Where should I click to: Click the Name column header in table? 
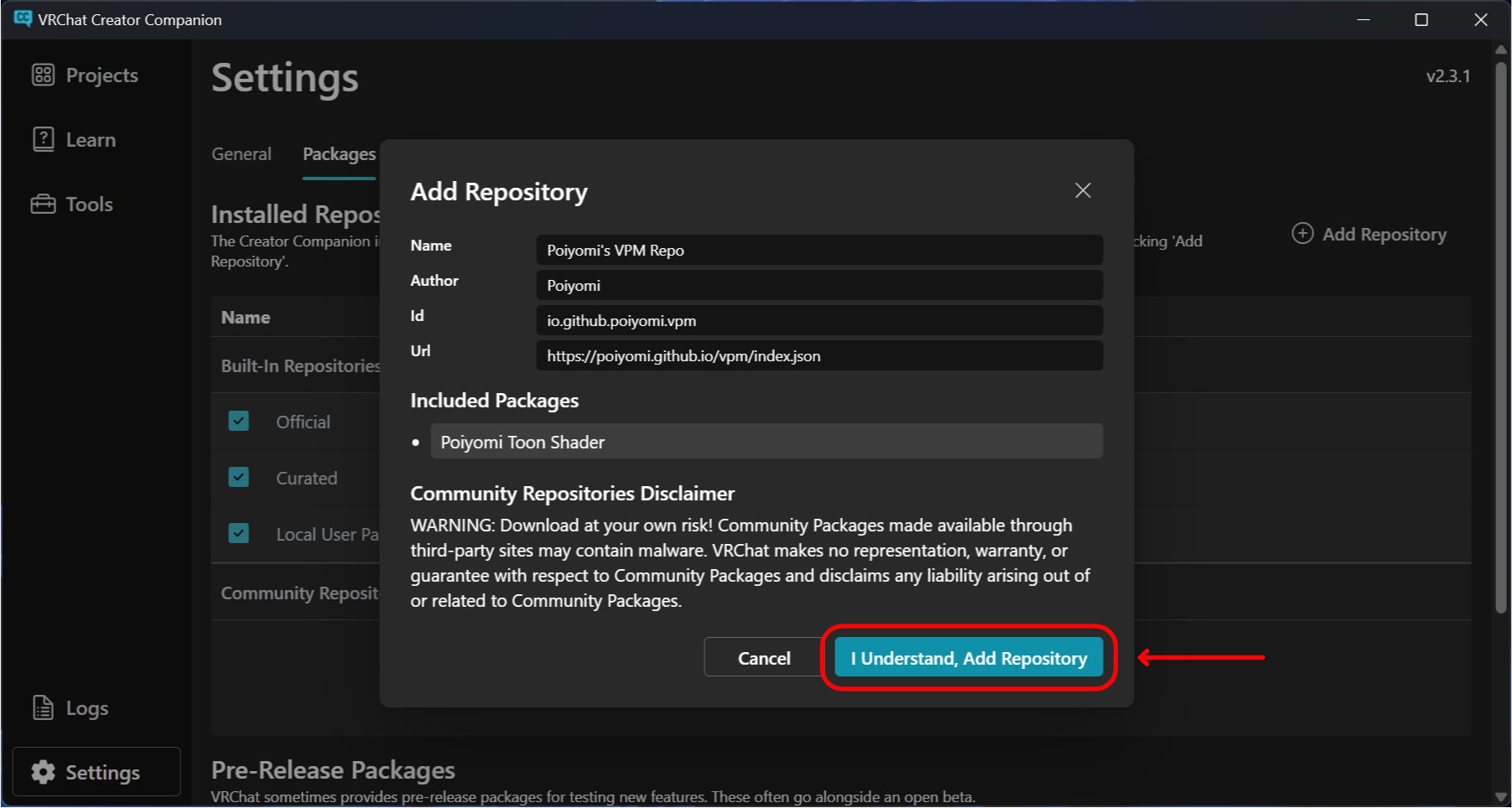246,318
